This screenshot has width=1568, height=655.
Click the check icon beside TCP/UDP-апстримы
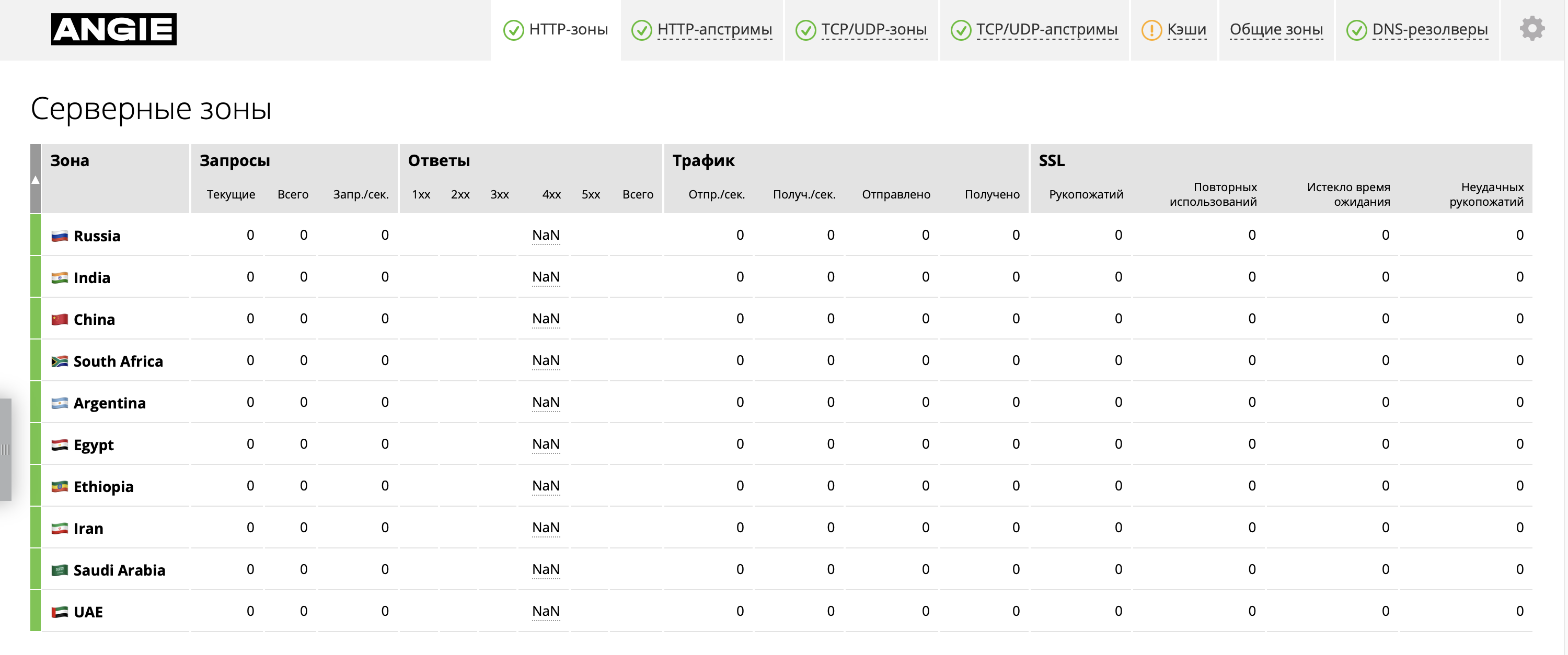tap(961, 30)
